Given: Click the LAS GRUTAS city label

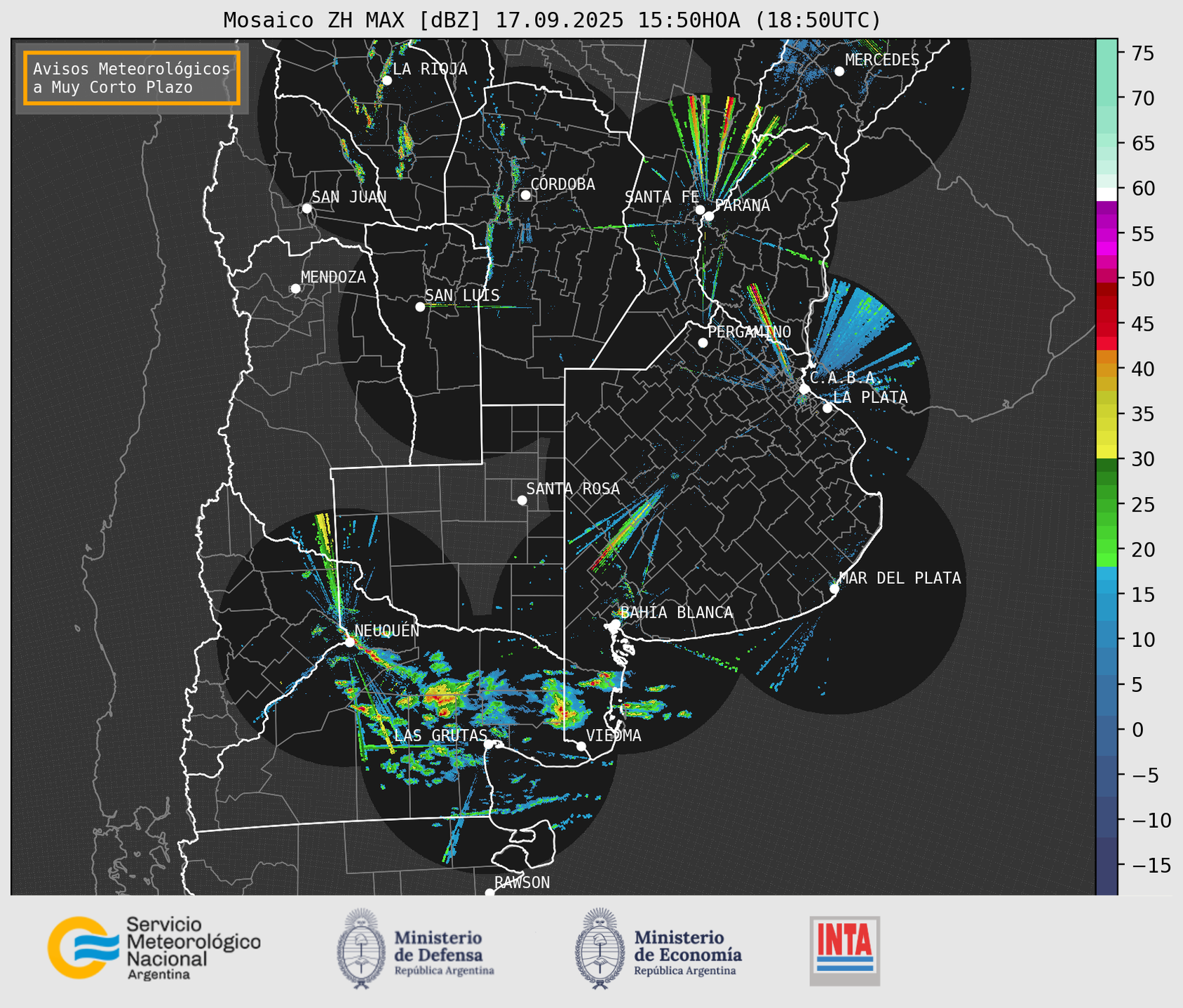Looking at the screenshot, I should [440, 735].
